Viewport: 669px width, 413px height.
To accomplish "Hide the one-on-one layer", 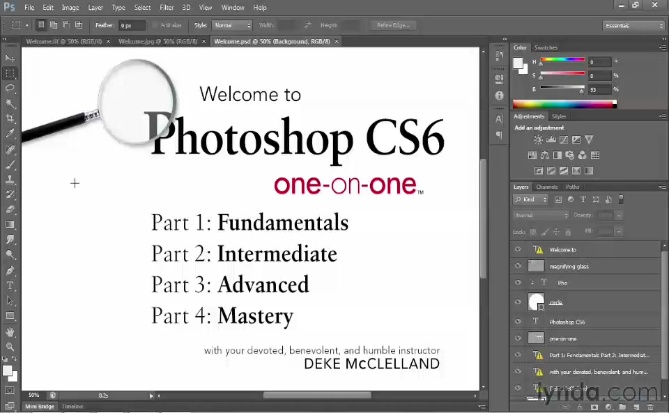I will pyautogui.click(x=518, y=338).
